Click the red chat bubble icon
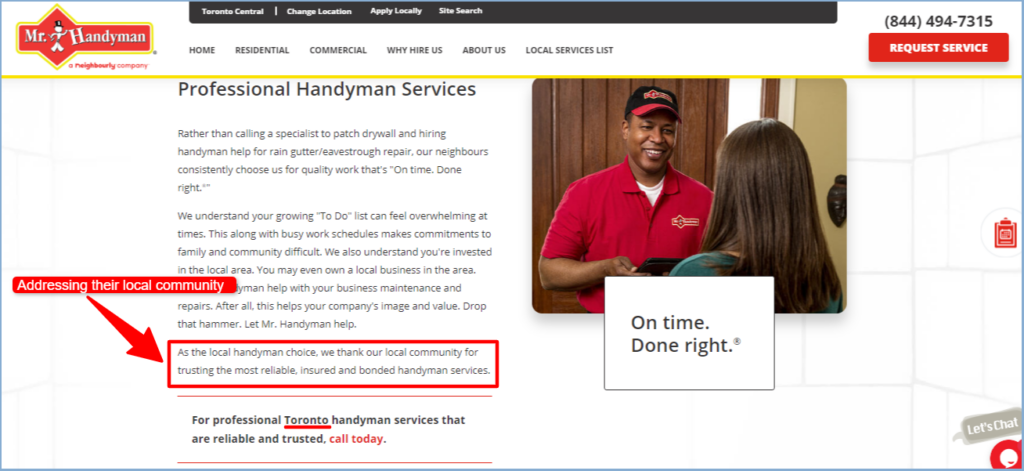Screen dimensions: 1024x471 (1008, 455)
